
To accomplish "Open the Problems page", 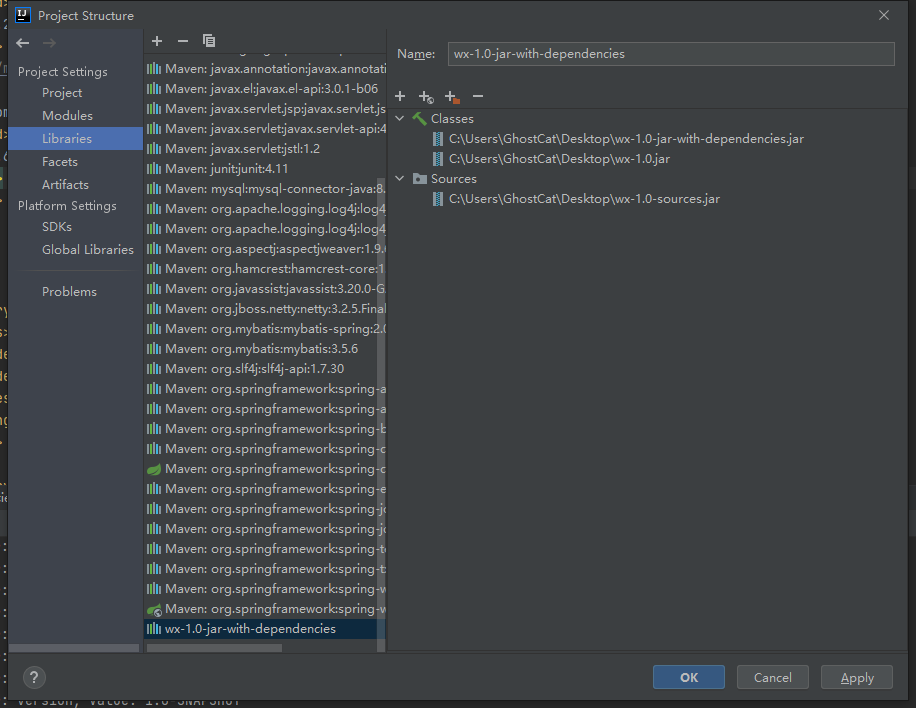I will tap(69, 291).
